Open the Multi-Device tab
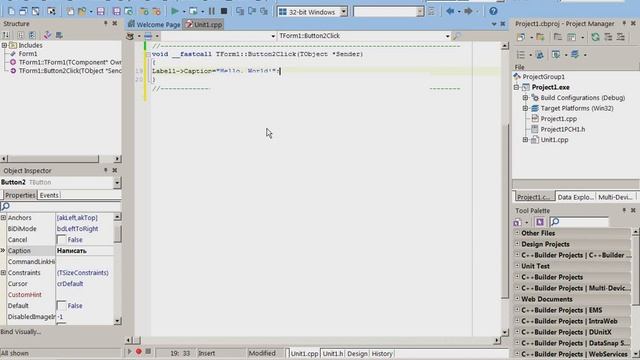The image size is (640, 360). tap(615, 197)
